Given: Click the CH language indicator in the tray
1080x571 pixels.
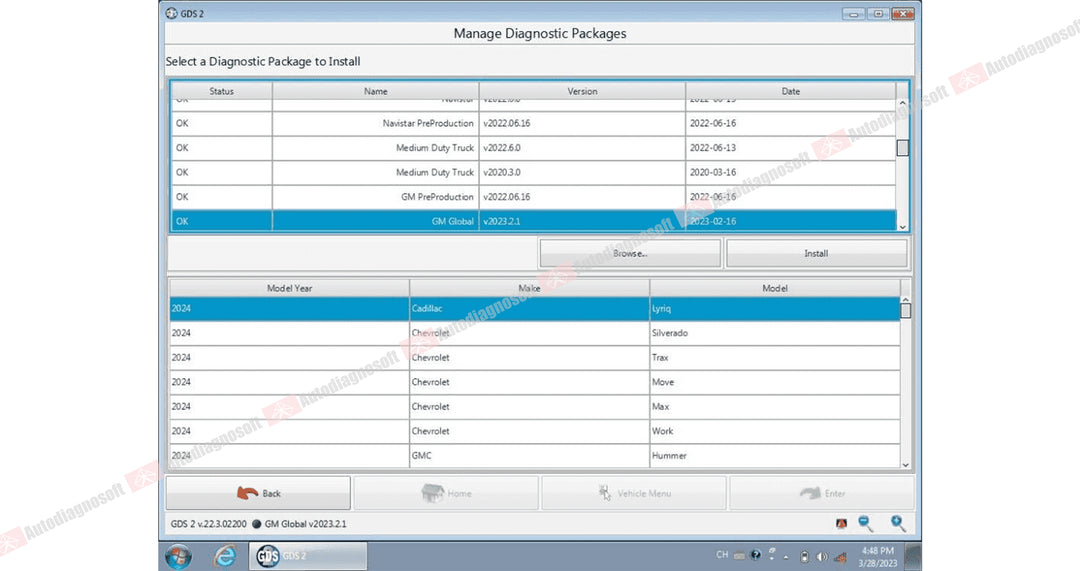Looking at the screenshot, I should 722,554.
